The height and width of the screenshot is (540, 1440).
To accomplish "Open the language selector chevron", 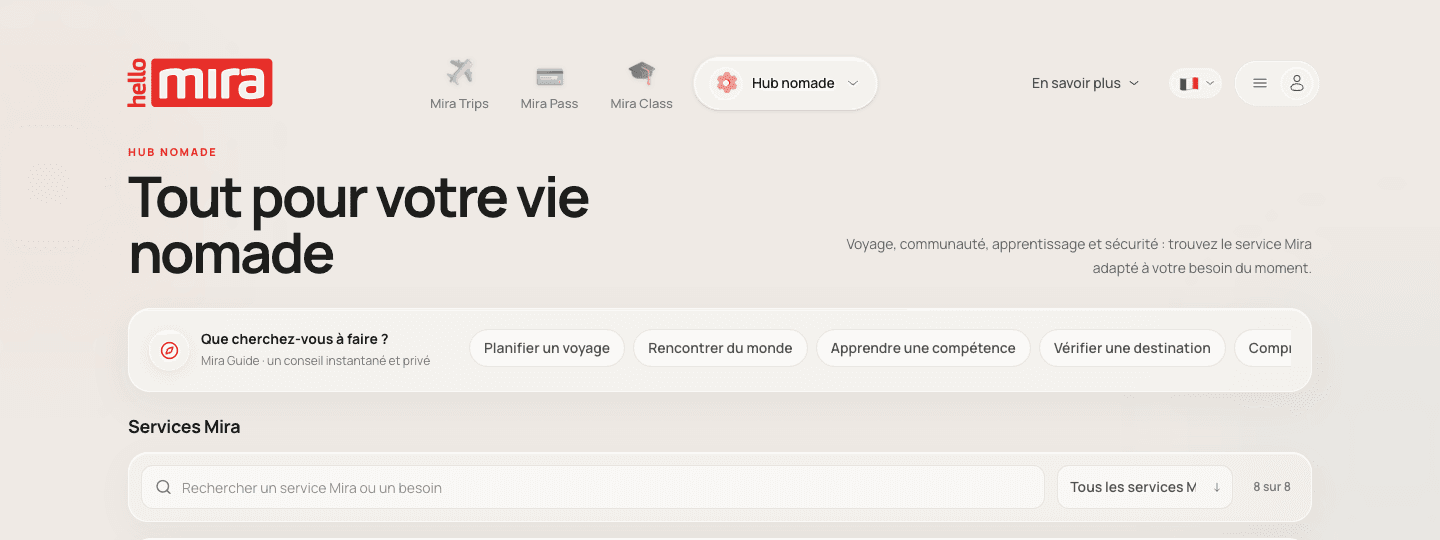I will pyautogui.click(x=1211, y=84).
